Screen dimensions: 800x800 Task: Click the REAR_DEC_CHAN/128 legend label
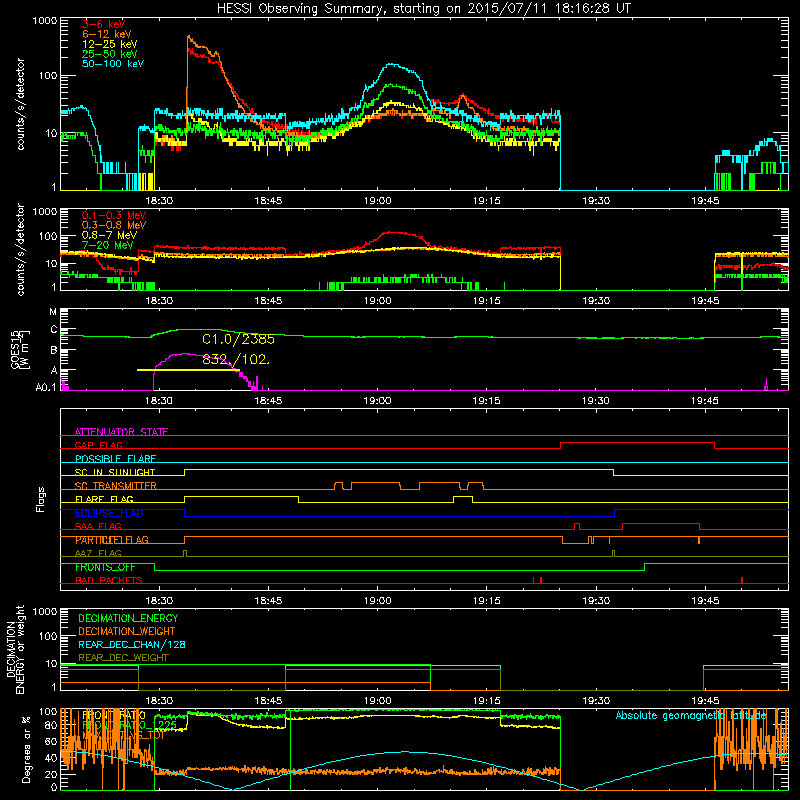[132, 644]
